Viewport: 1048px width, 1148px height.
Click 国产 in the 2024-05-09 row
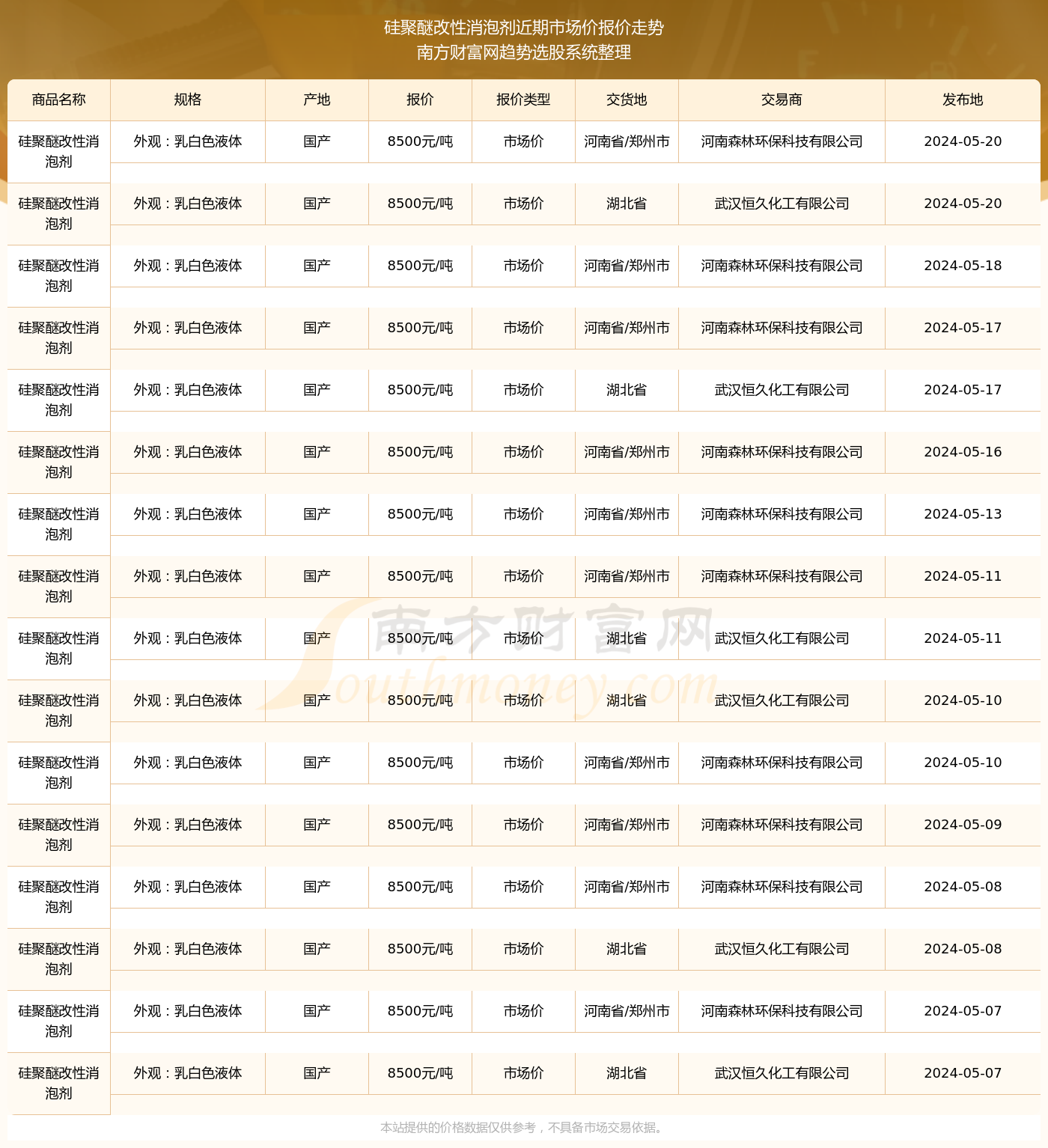coord(317,825)
